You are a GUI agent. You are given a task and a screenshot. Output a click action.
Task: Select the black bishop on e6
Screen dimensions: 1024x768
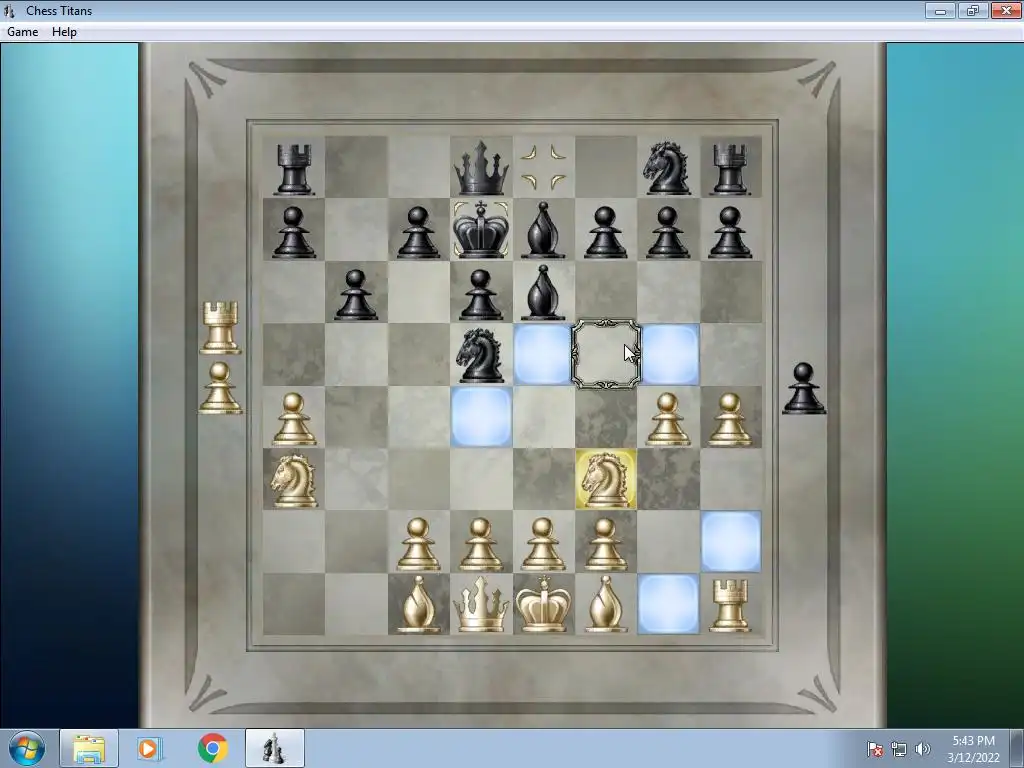[543, 293]
